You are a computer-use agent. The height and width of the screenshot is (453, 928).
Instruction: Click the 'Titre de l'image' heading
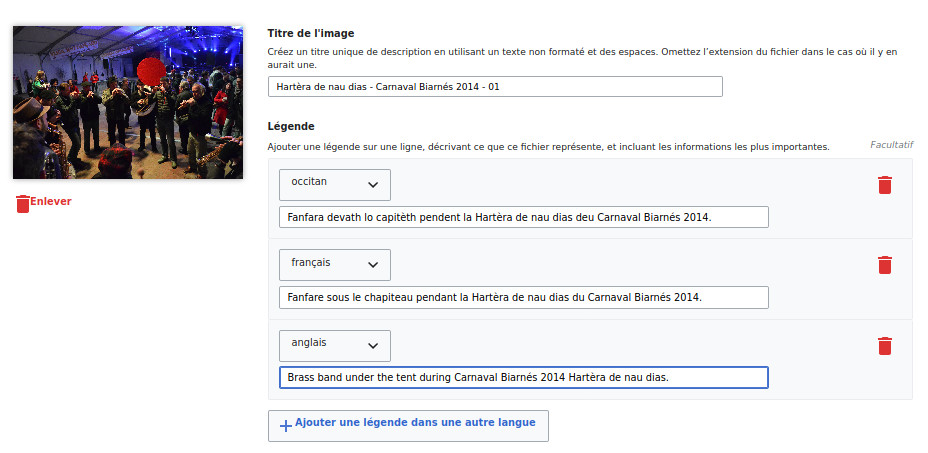click(311, 33)
